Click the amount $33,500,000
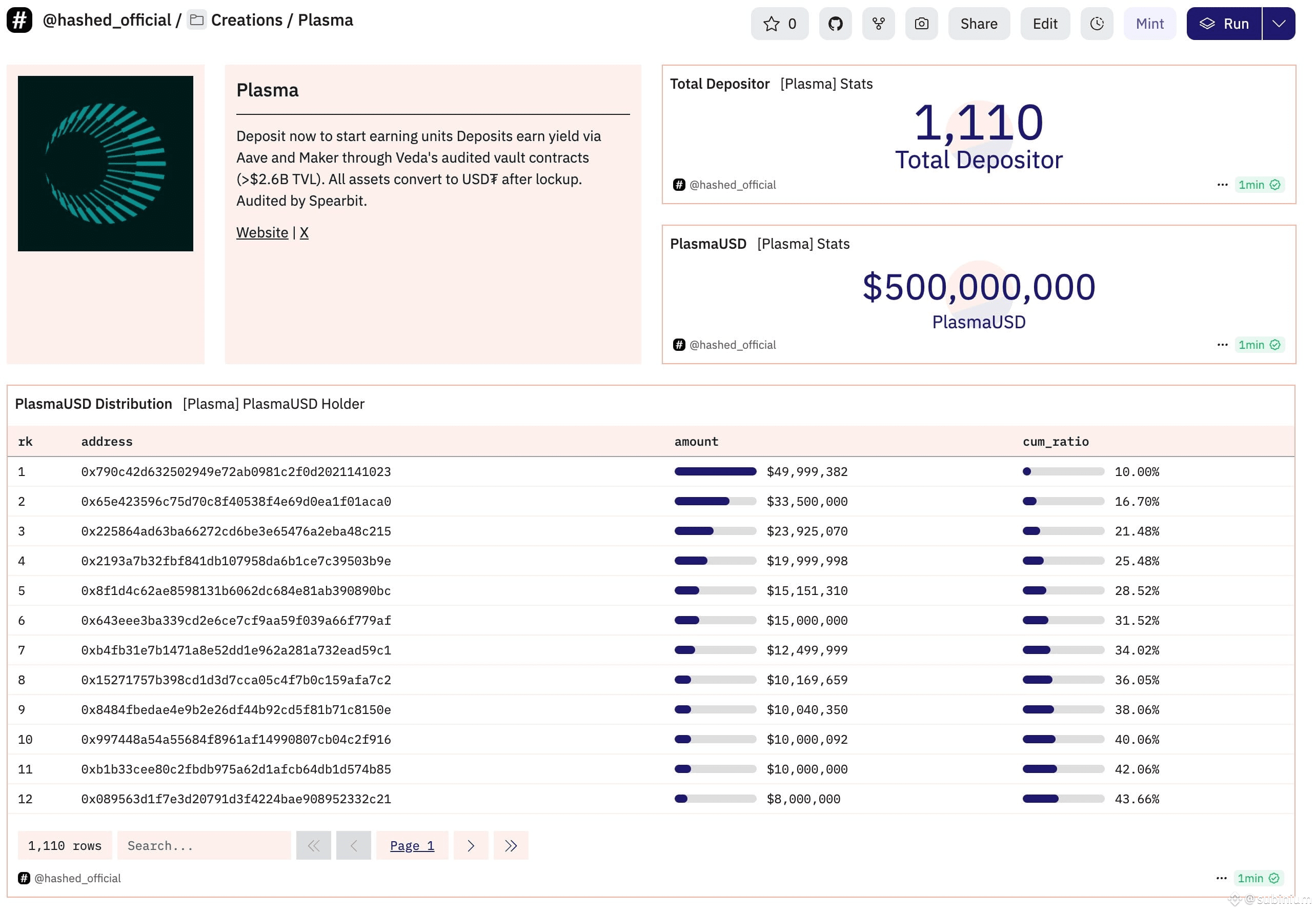The width and height of the screenshot is (1316, 912). click(x=807, y=502)
